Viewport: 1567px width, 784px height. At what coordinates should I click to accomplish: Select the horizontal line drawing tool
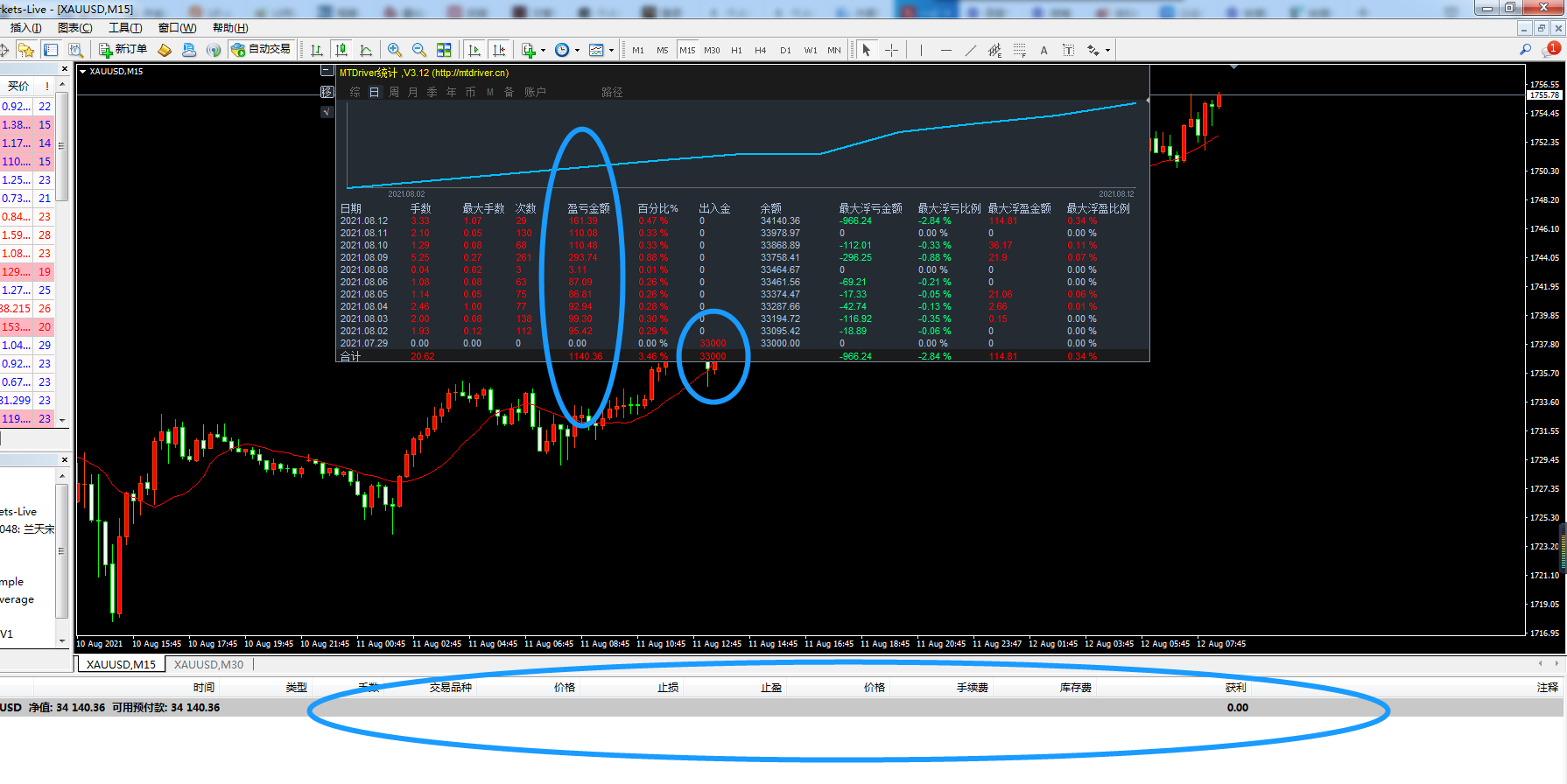[945, 50]
